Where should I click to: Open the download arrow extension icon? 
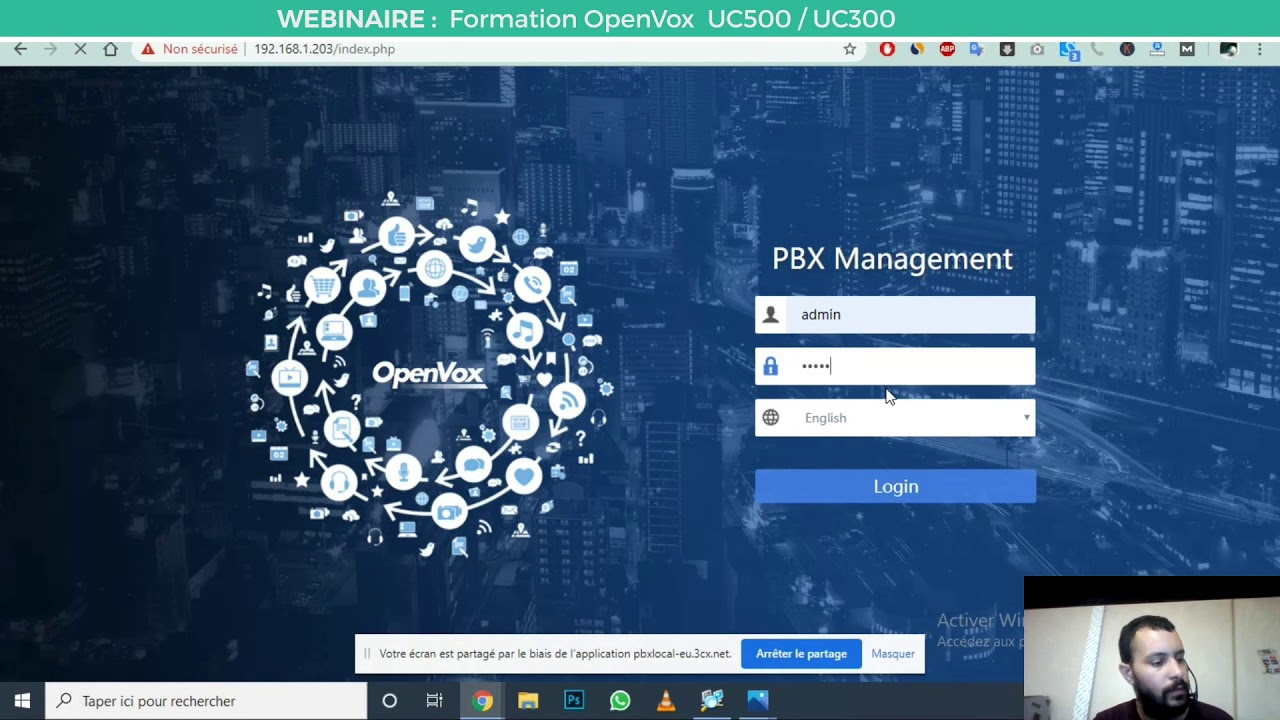pyautogui.click(x=1007, y=49)
